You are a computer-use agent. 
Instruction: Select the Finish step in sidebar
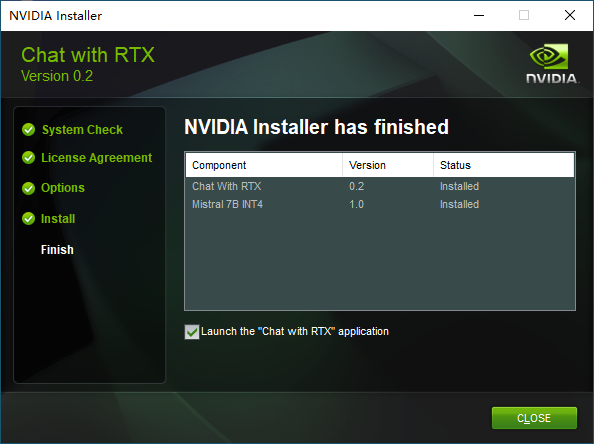pyautogui.click(x=57, y=250)
